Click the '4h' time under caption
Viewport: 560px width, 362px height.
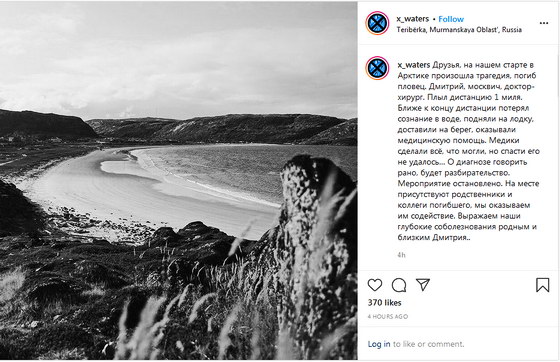tap(401, 255)
